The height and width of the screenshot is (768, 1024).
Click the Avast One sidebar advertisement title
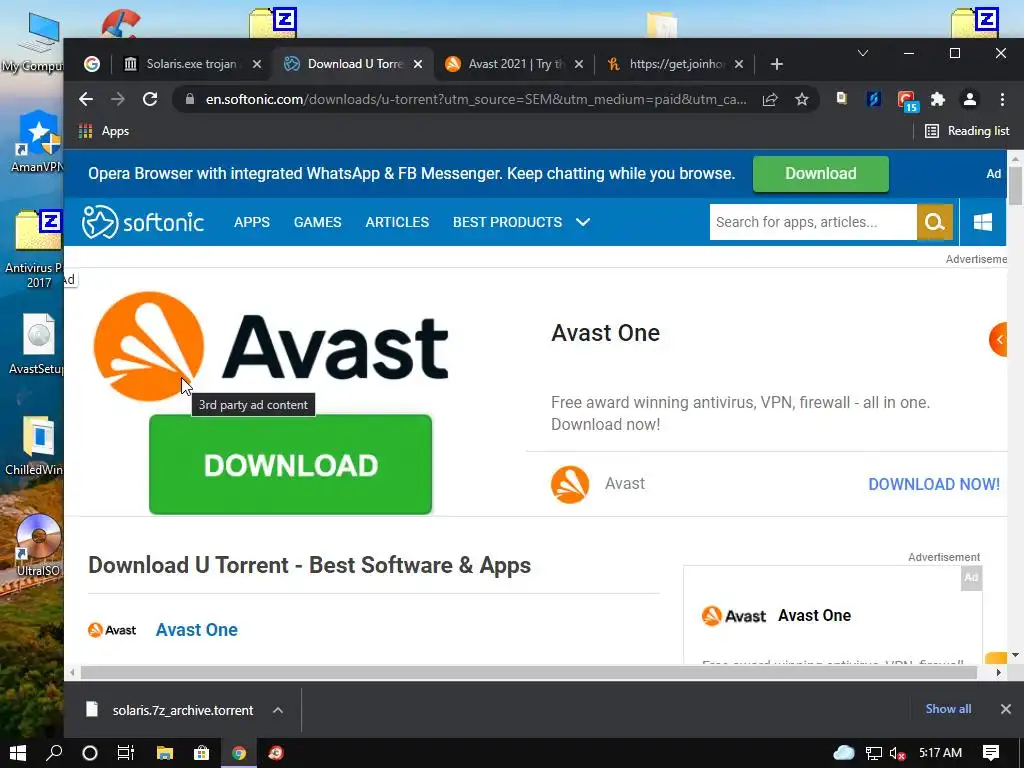[814, 615]
